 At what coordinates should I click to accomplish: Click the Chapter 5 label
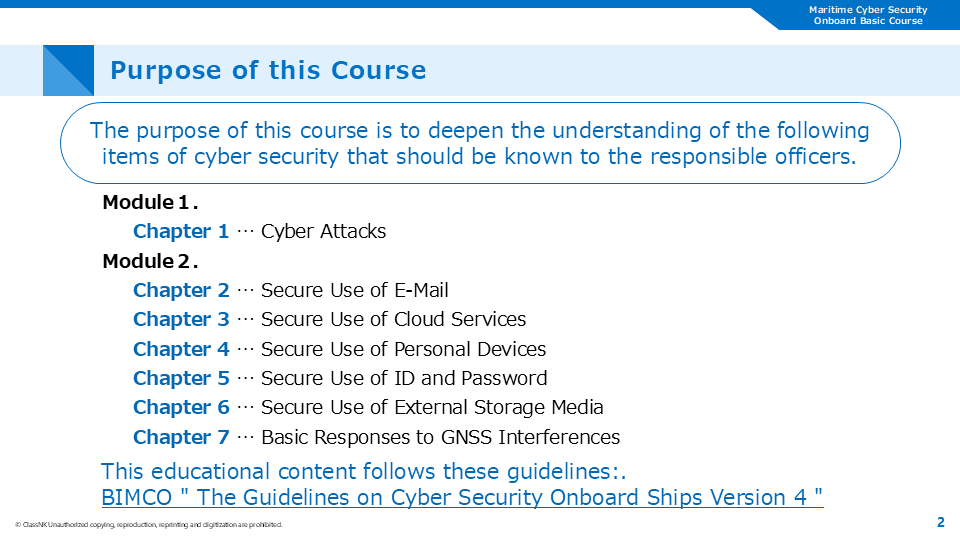pyautogui.click(x=181, y=378)
